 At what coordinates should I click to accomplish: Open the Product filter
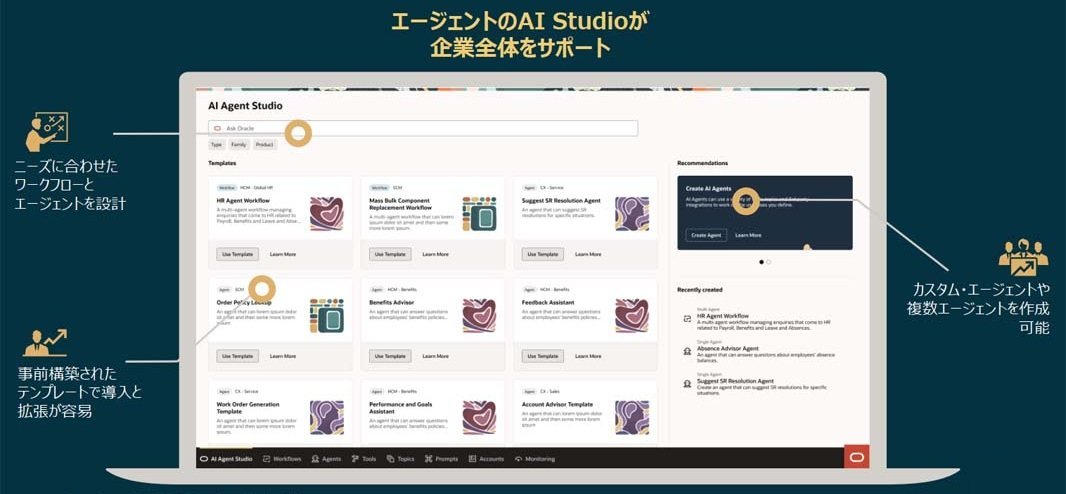point(264,145)
